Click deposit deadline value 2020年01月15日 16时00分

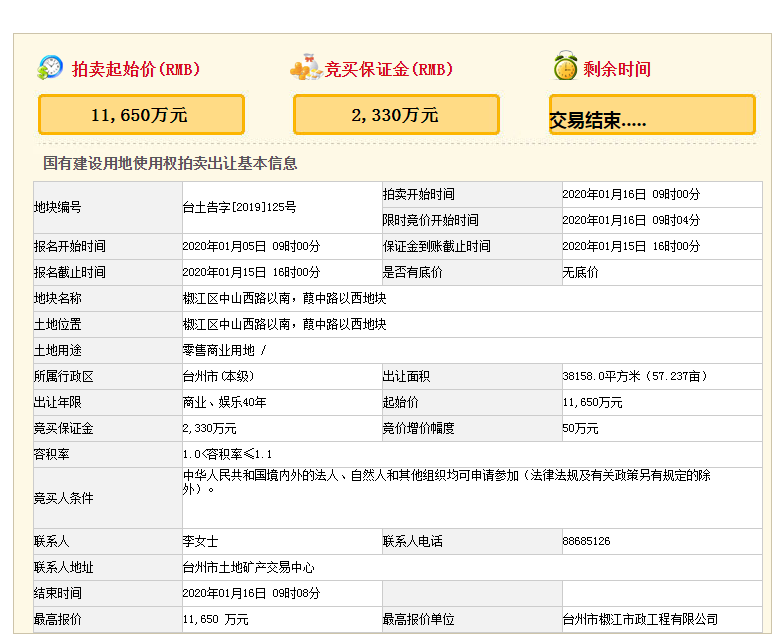click(631, 246)
